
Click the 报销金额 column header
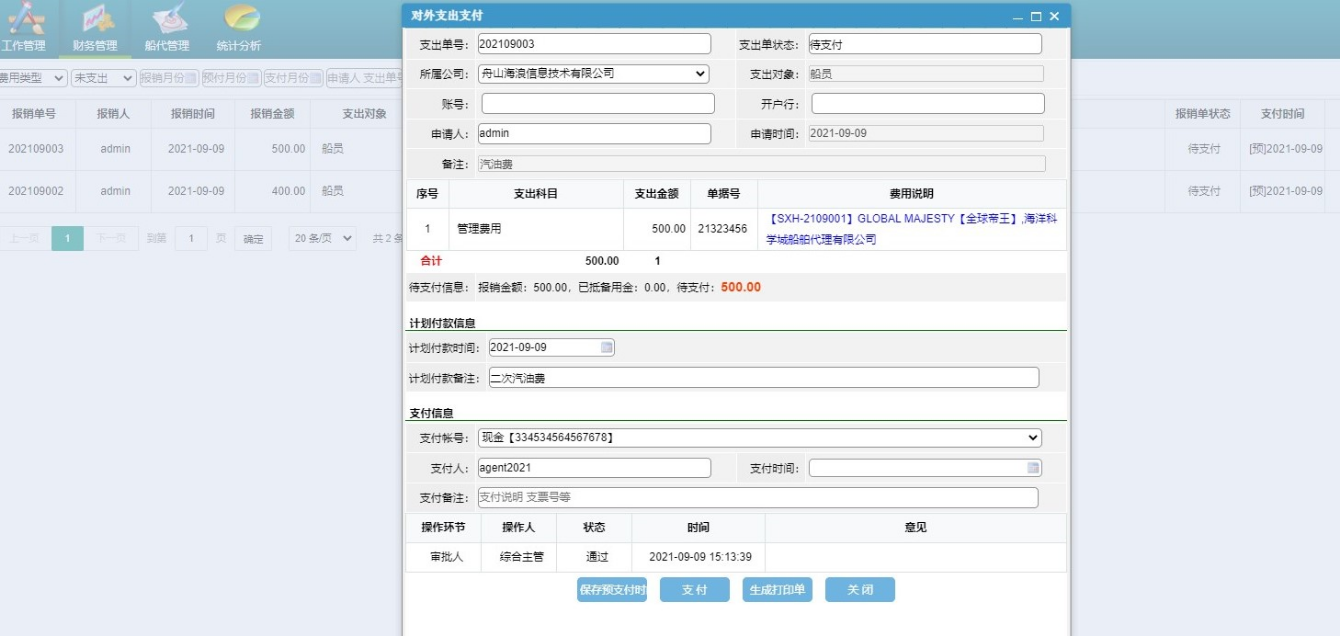tap(272, 114)
